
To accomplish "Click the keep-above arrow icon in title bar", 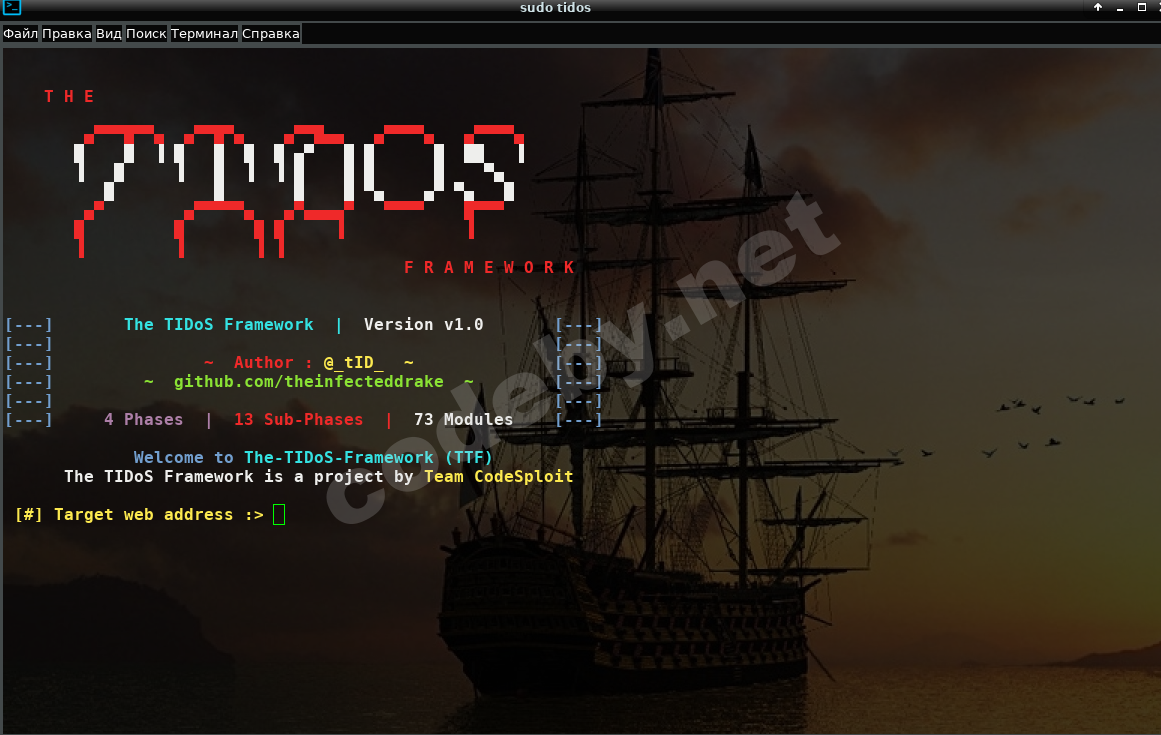I will pos(1098,7).
